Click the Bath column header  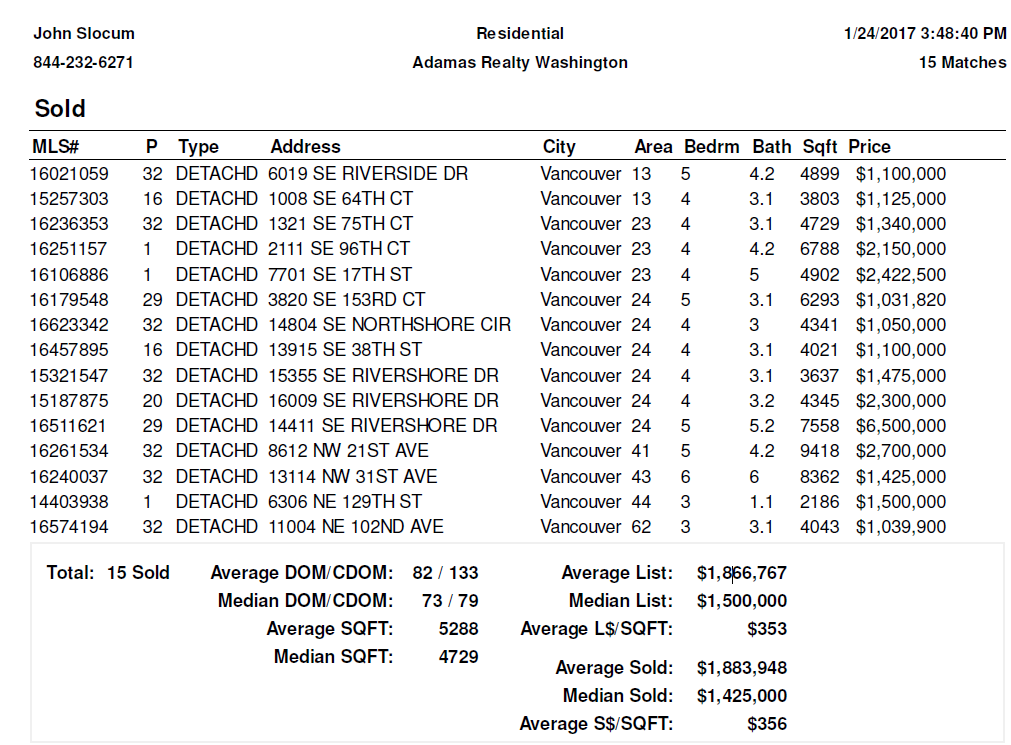click(x=771, y=147)
